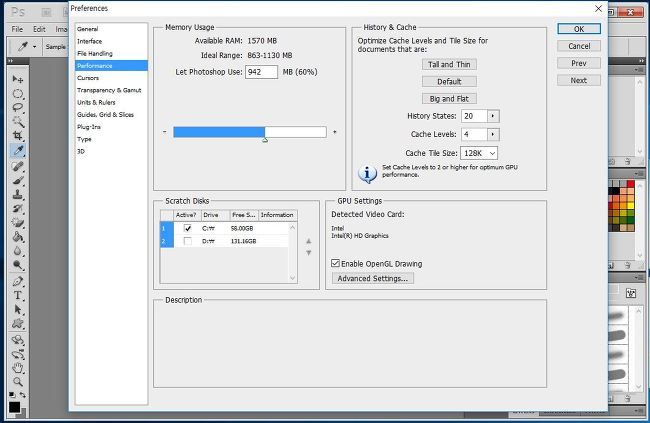Move the selected scratch disk down with the arrow

point(308,253)
